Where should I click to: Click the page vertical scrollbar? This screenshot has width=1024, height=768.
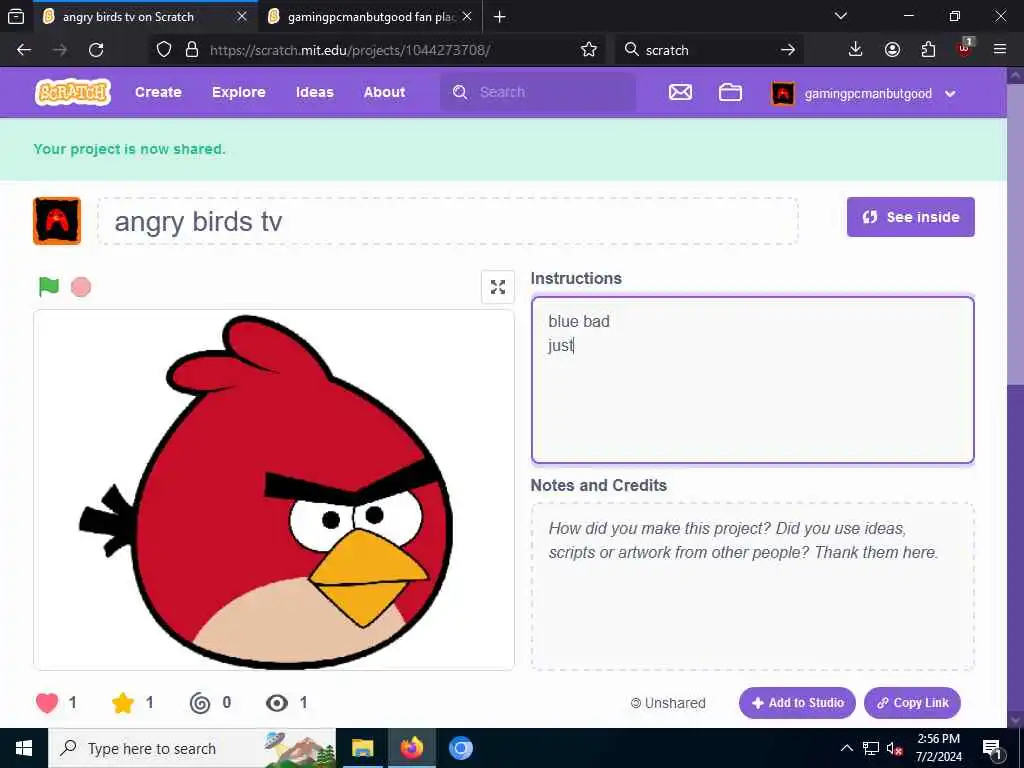tap(1016, 397)
